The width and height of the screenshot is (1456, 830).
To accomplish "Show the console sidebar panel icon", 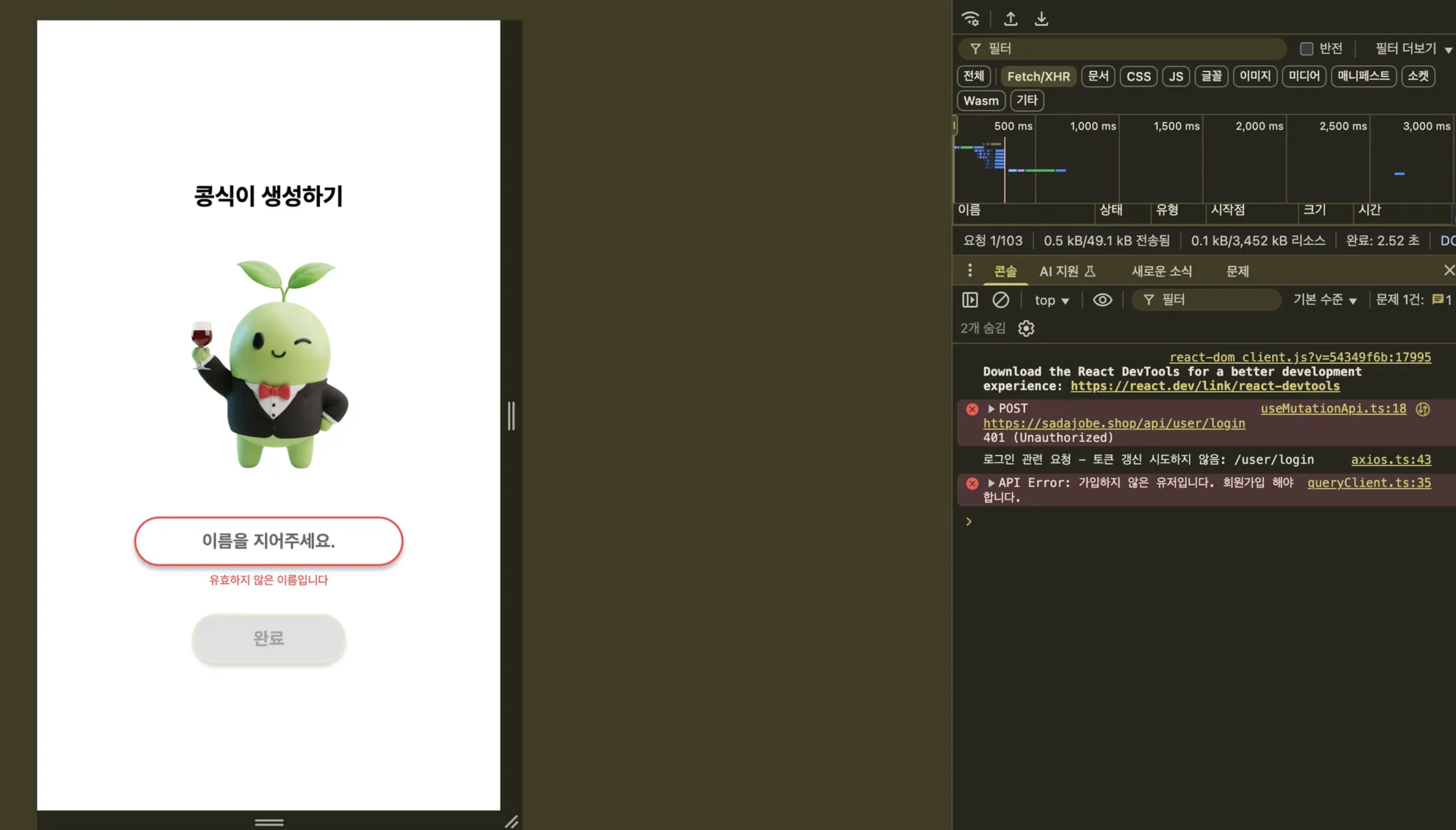I will tap(970, 300).
